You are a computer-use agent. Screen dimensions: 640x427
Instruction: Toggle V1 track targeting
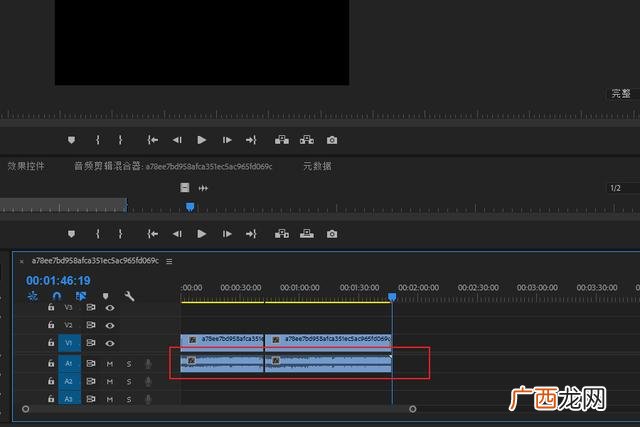[x=69, y=343]
